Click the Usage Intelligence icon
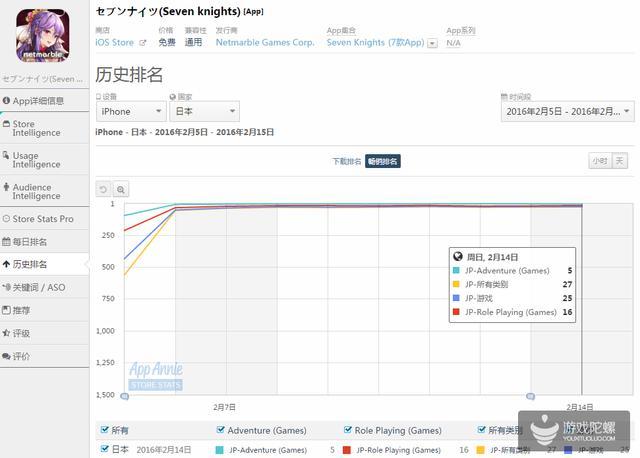Viewport: 640px width, 458px height. [x=6, y=155]
